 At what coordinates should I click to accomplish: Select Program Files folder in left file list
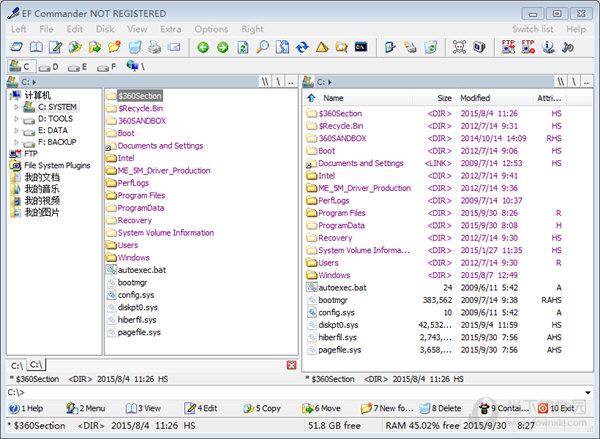pyautogui.click(x=135, y=196)
